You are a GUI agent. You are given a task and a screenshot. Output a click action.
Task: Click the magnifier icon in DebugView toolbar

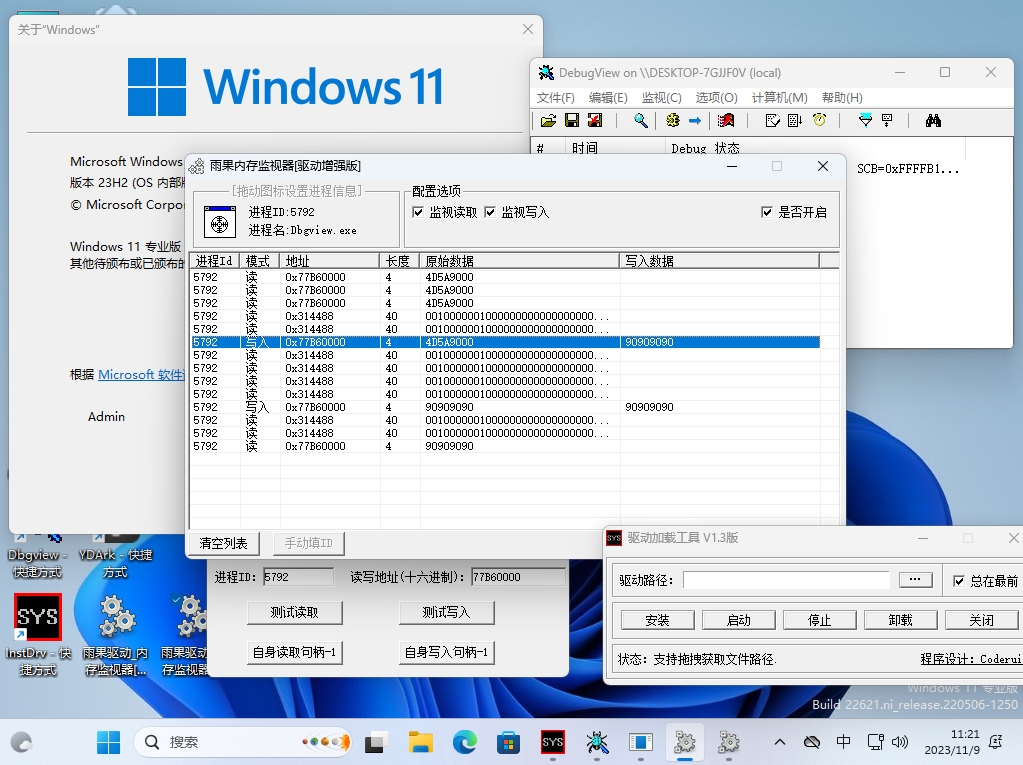click(x=641, y=121)
